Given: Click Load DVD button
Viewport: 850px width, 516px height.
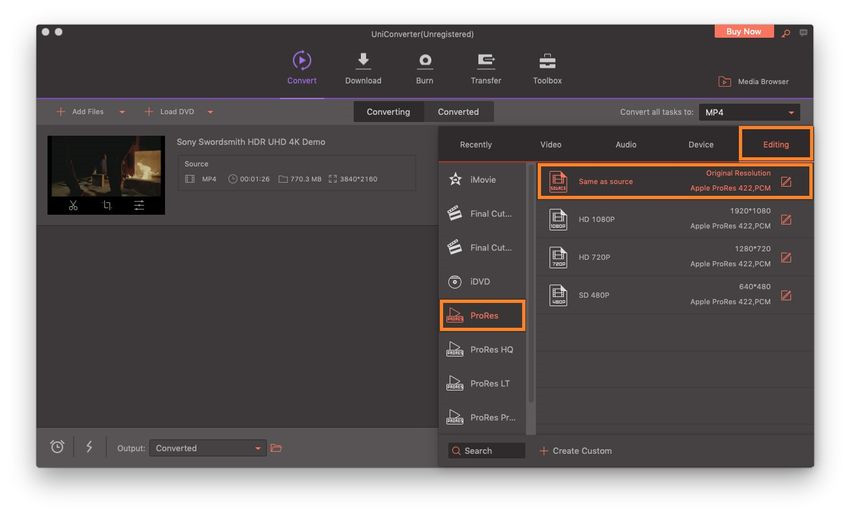Looking at the screenshot, I should [x=170, y=112].
